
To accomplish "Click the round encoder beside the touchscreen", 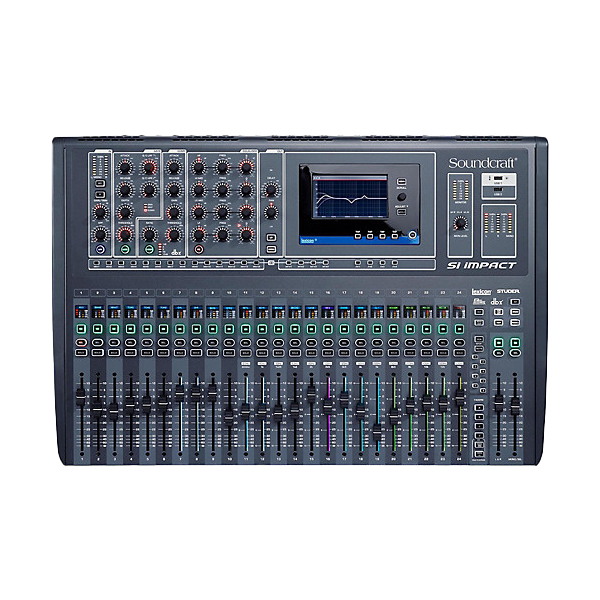I will pyautogui.click(x=401, y=197).
